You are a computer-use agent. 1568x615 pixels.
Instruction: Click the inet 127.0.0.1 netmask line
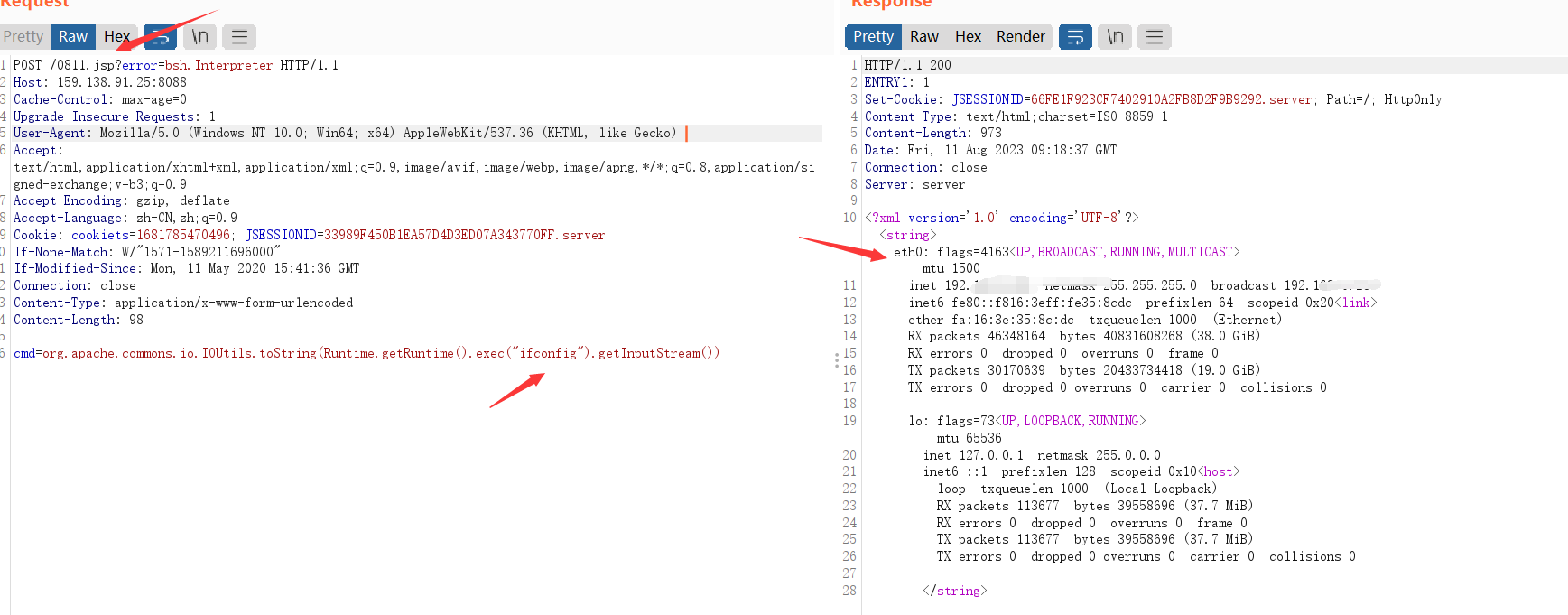[1042, 455]
